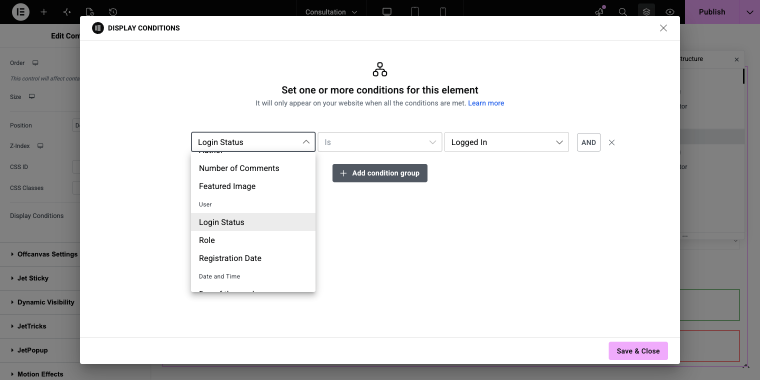Switch to mobile preview device icon
Image resolution: width=760 pixels, height=380 pixels.
[443, 12]
